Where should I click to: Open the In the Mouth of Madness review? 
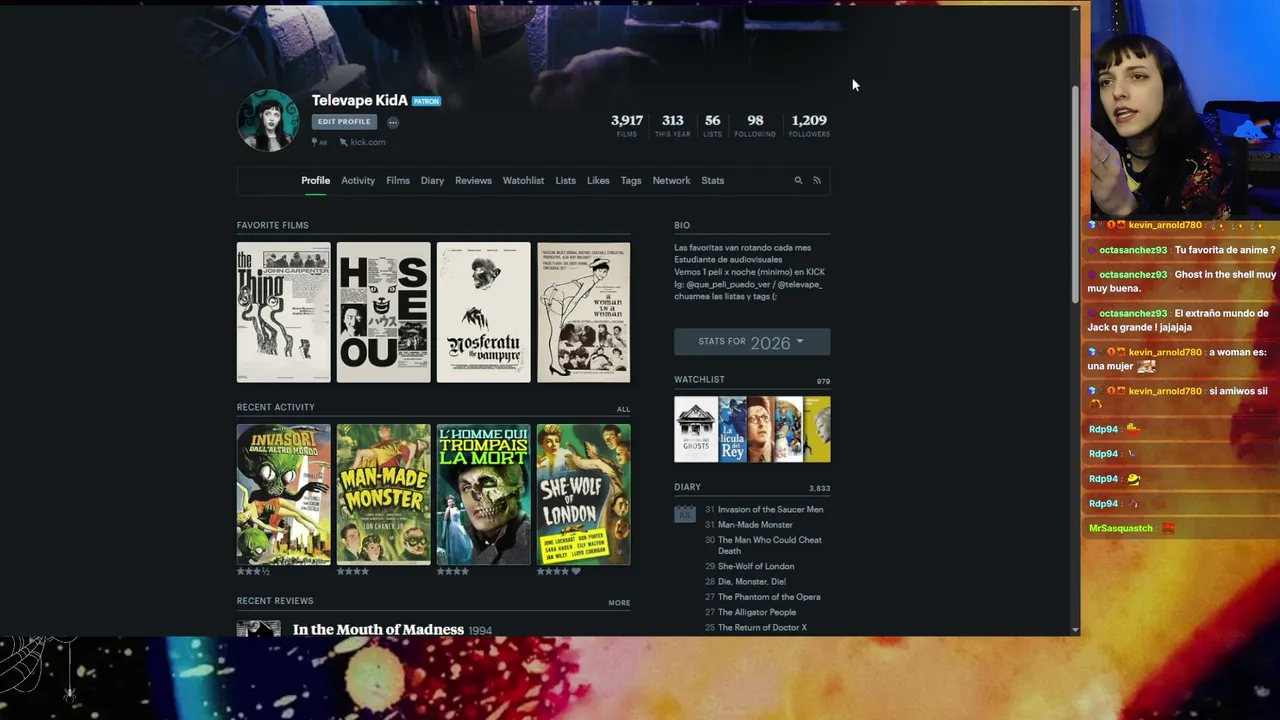coord(378,629)
